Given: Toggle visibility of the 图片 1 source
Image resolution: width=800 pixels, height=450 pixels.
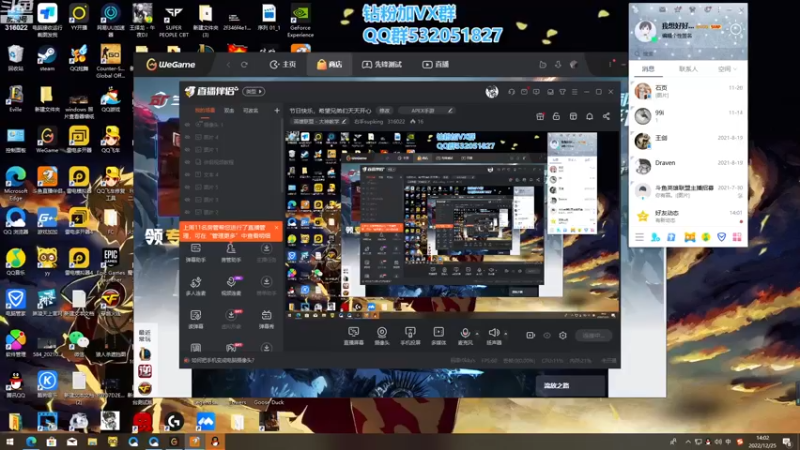Looking at the screenshot, I should click(187, 149).
